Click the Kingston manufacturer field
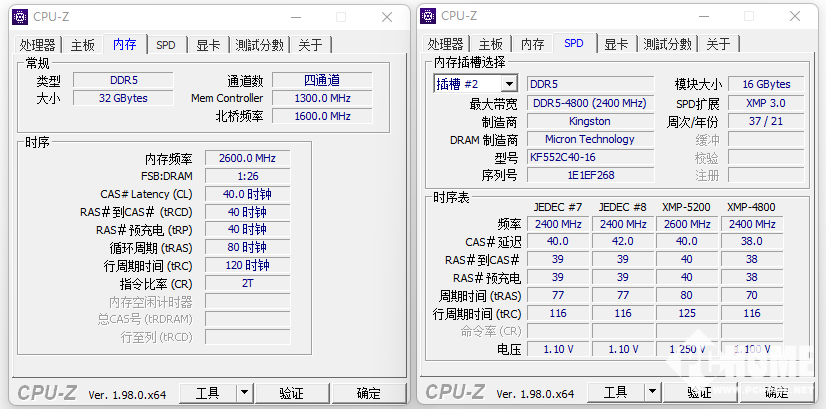Image resolution: width=826 pixels, height=409 pixels. [591, 121]
